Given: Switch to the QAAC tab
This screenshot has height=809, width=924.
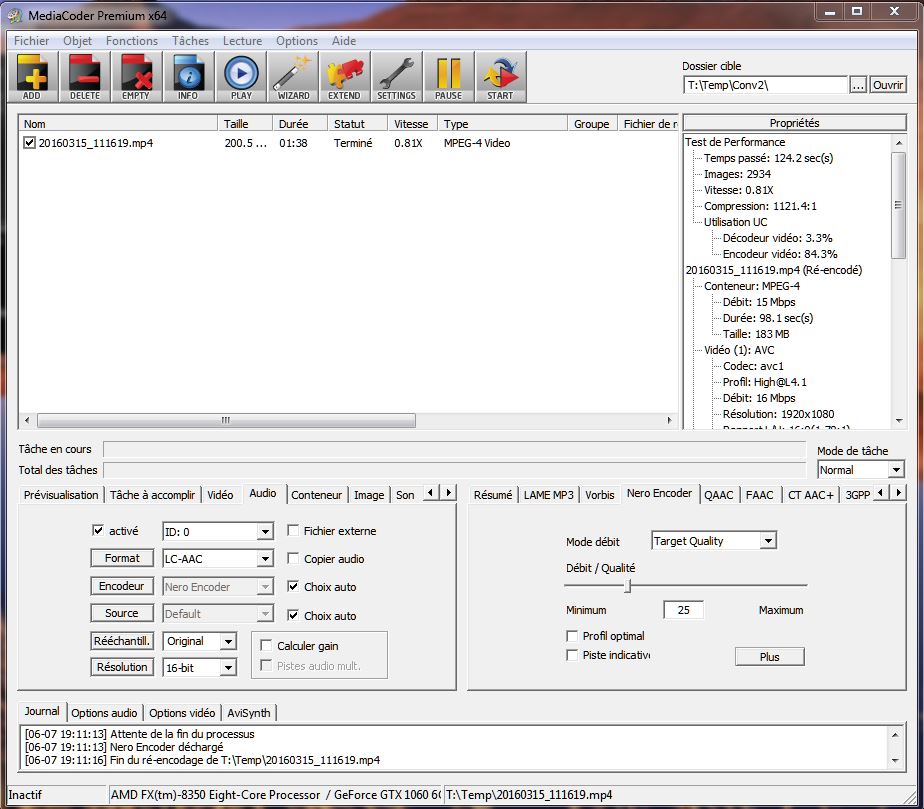Looking at the screenshot, I should (719, 495).
